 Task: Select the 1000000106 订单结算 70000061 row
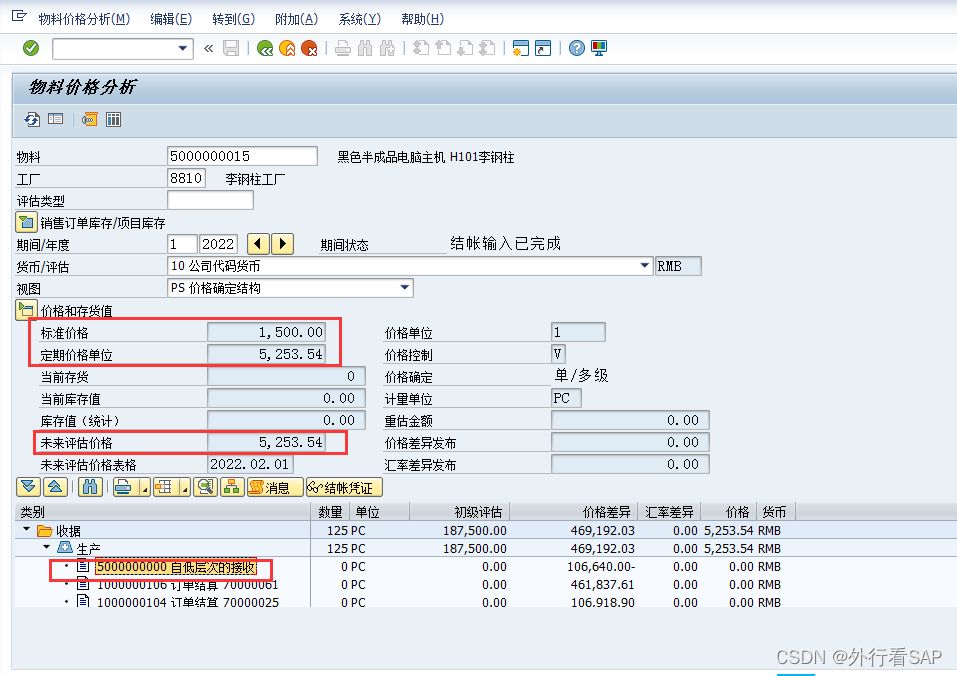click(x=187, y=584)
